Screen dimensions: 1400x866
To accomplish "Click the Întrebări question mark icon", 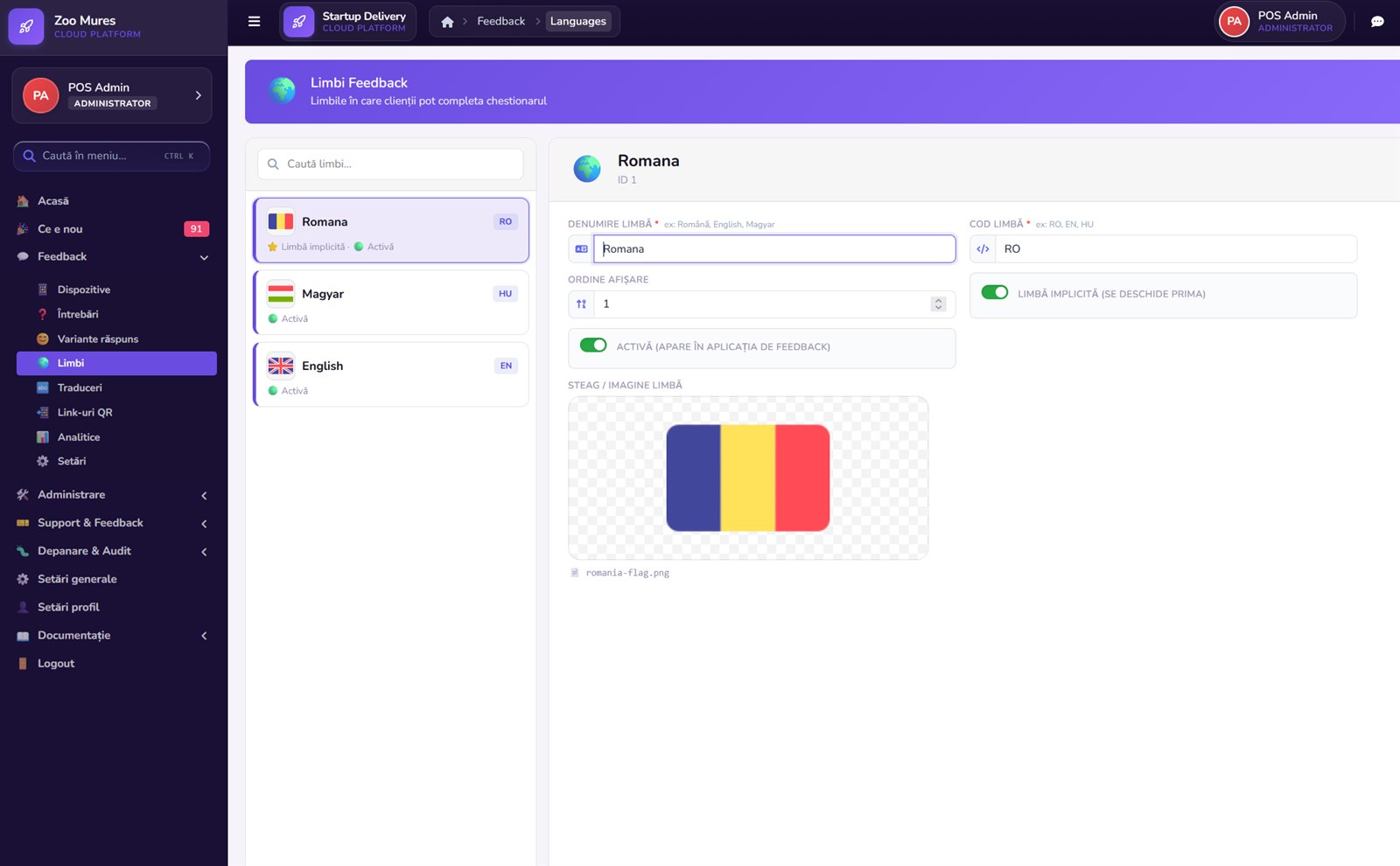I will [42, 314].
